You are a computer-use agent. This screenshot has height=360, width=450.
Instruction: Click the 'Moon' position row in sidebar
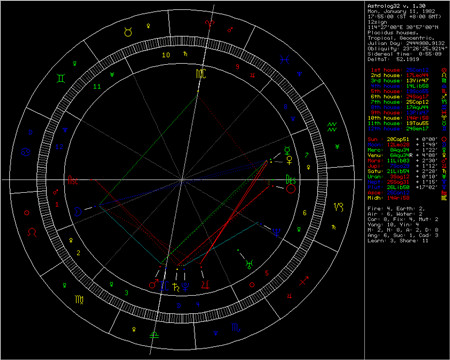coord(403,145)
